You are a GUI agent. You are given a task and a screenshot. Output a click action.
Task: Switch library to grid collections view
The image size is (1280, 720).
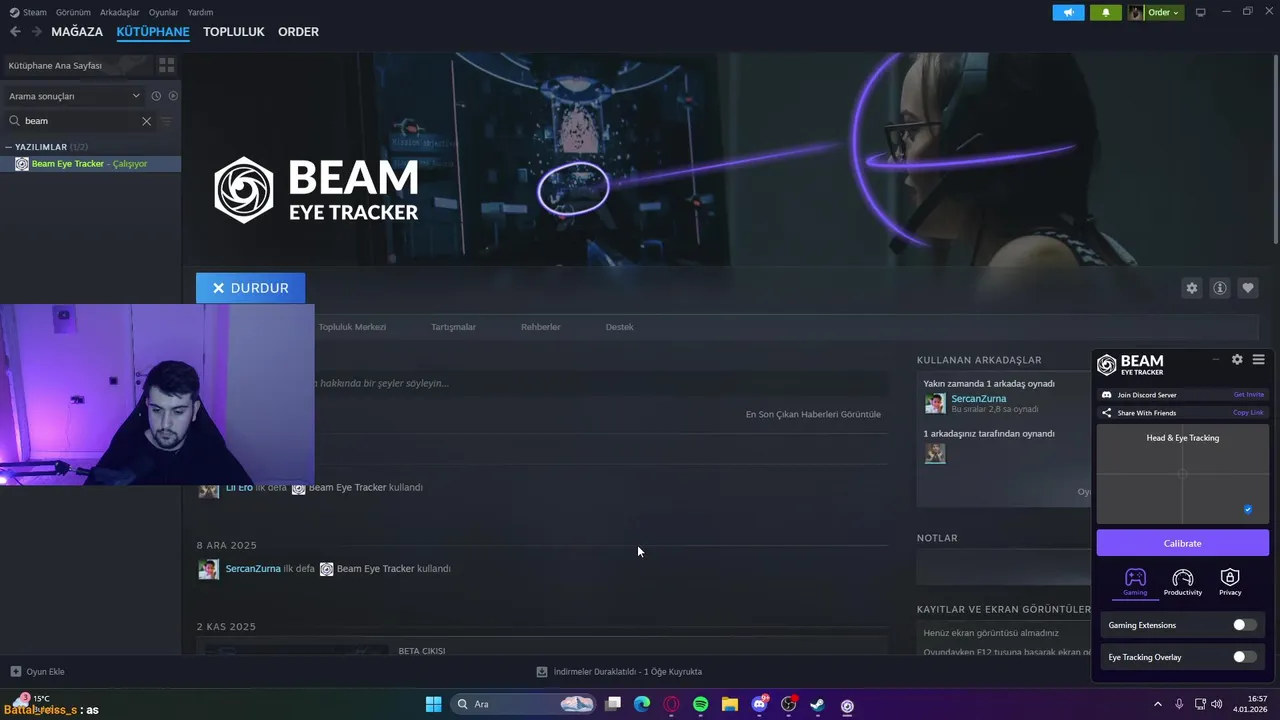tap(167, 65)
